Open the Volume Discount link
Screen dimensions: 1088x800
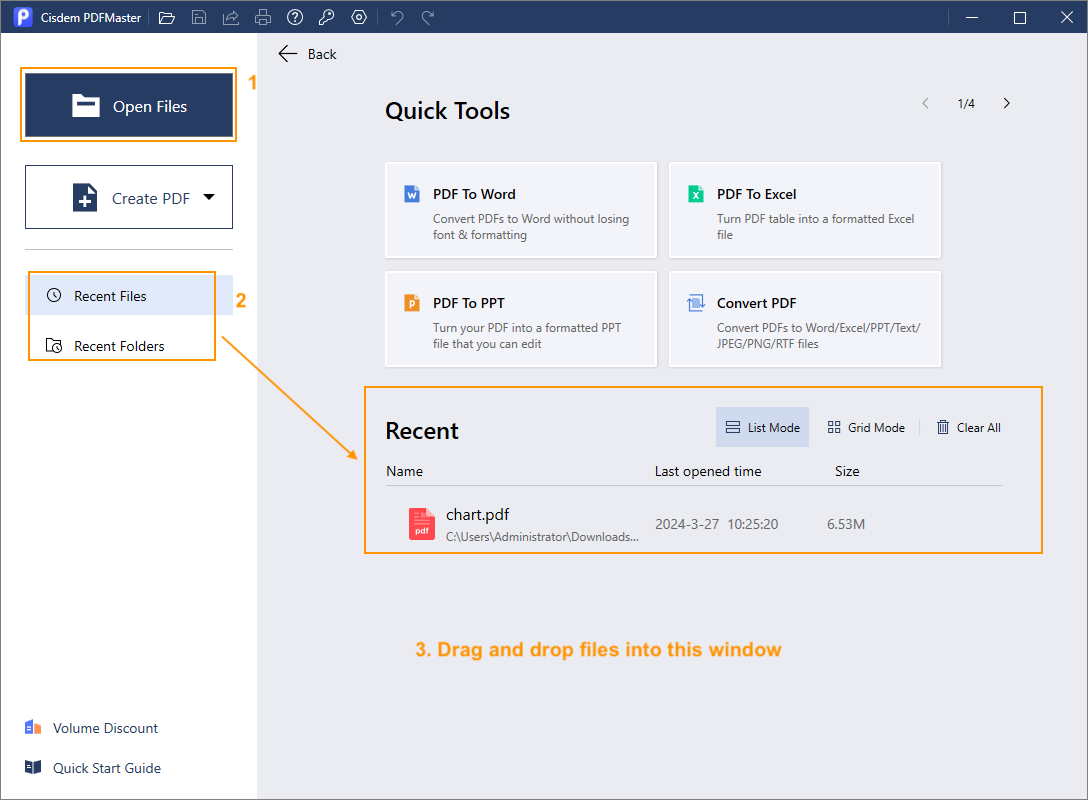coord(92,728)
